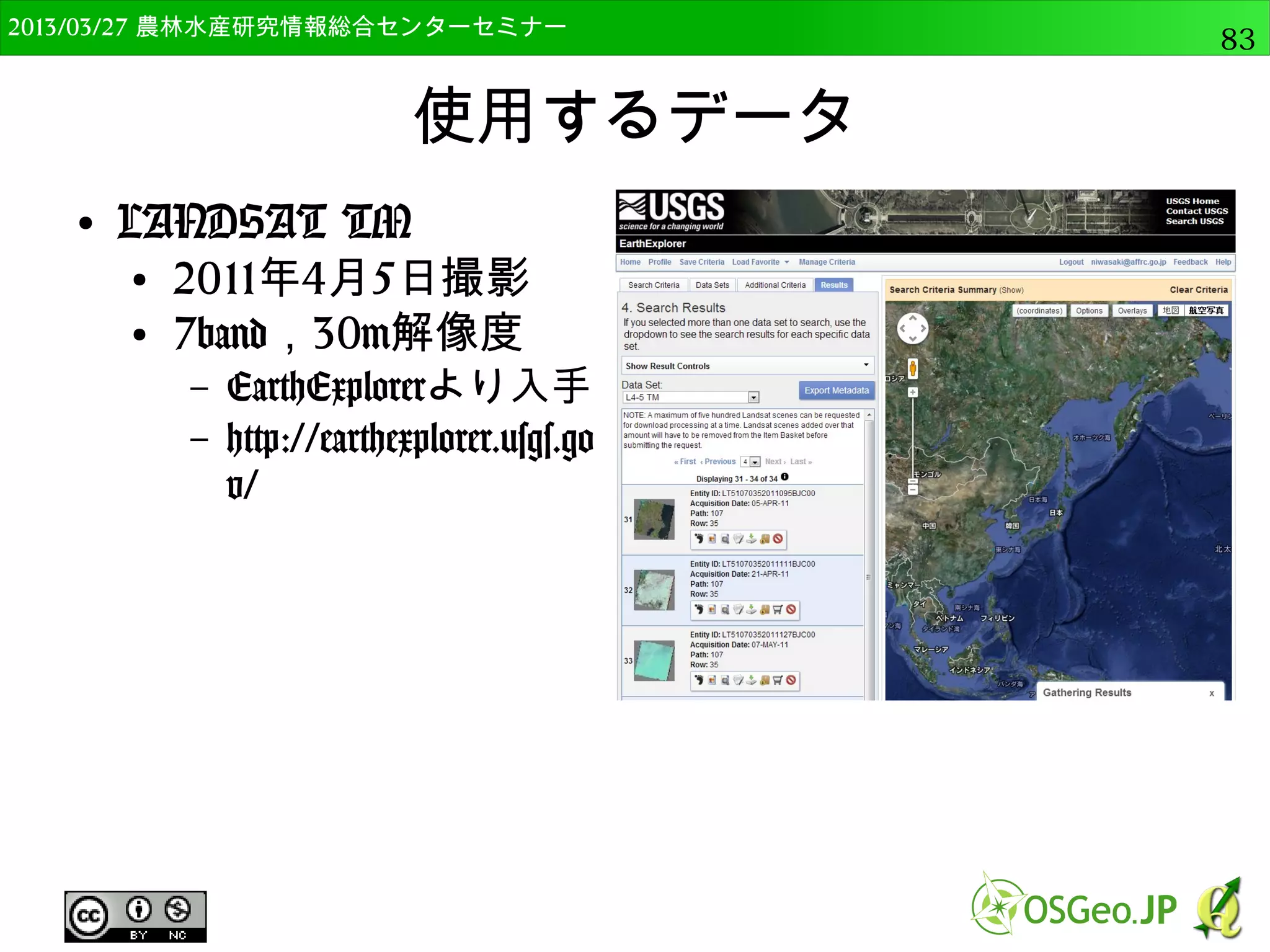The image size is (1270, 952).
Task: Show footprint for result 33
Action: coord(699,680)
